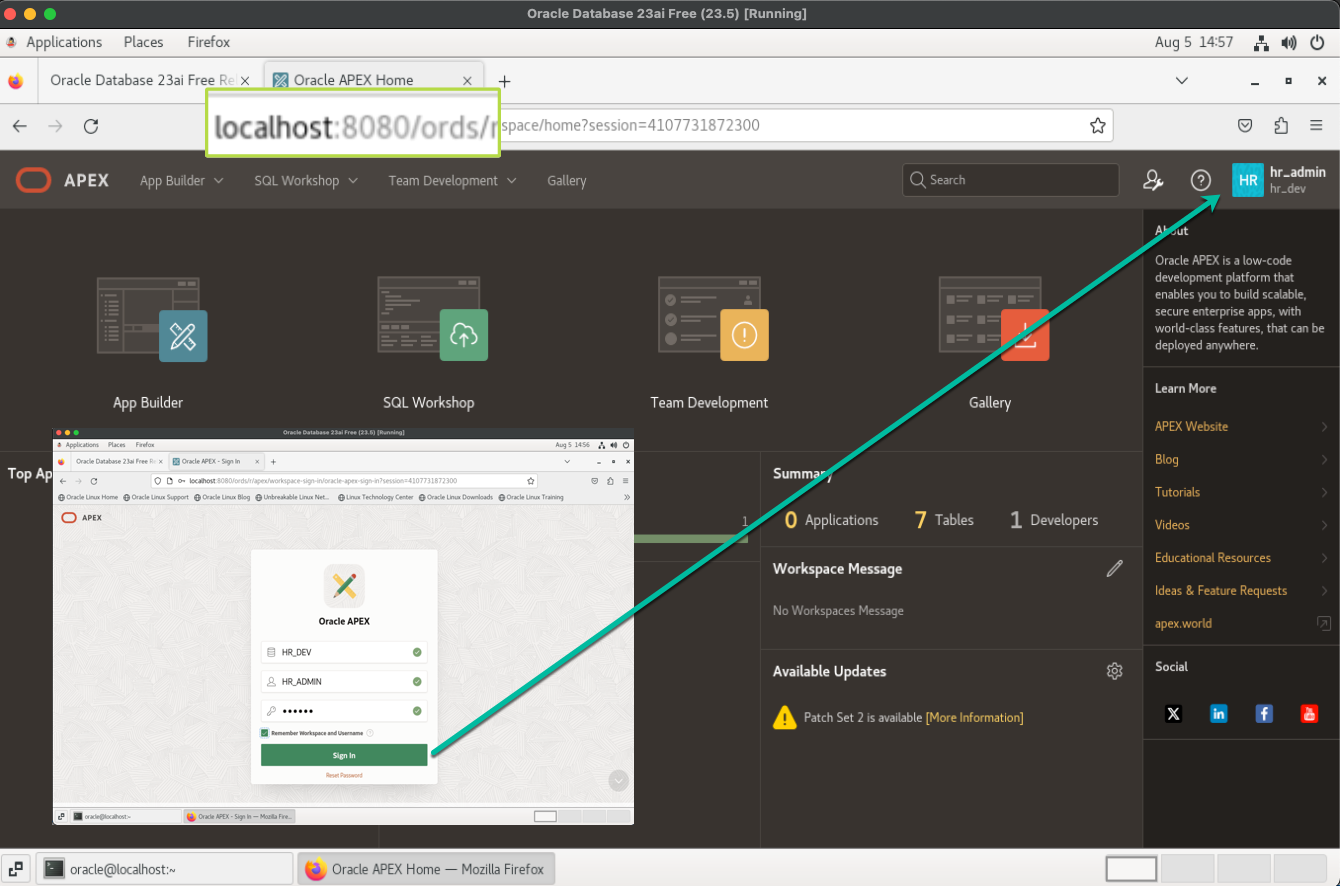Click the Patch Set 2 is available text
Viewport: 1340px width, 886px height.
[863, 718]
